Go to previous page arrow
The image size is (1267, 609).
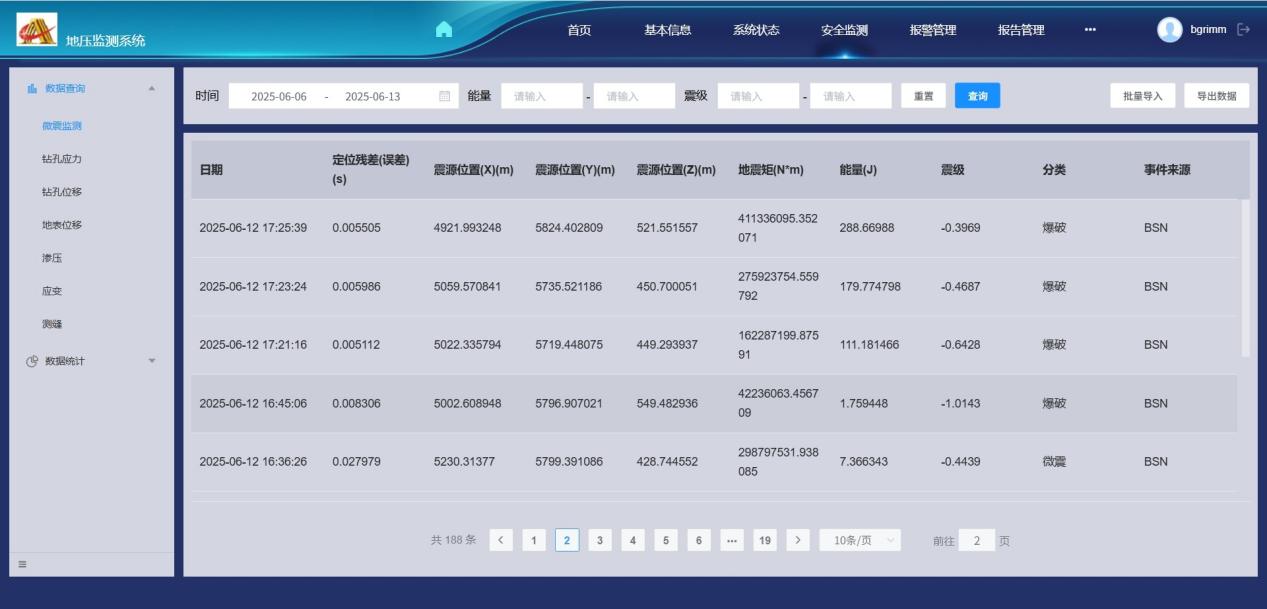coord(501,540)
